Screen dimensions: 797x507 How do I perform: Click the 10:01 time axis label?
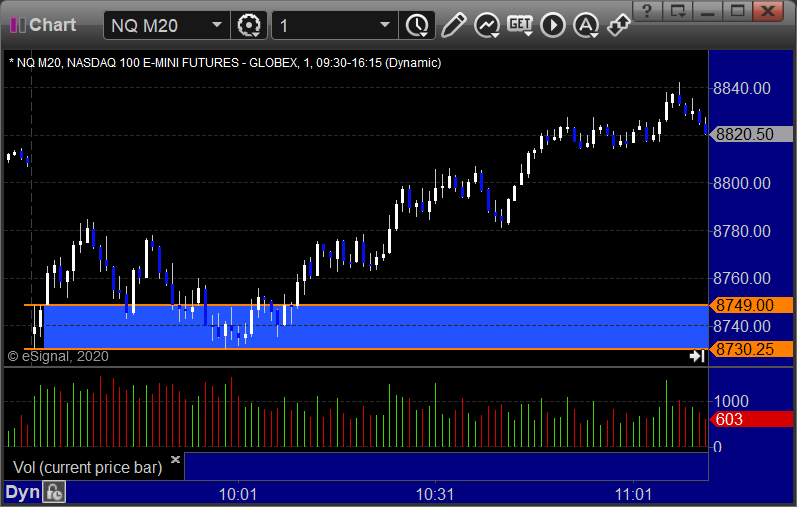click(238, 494)
